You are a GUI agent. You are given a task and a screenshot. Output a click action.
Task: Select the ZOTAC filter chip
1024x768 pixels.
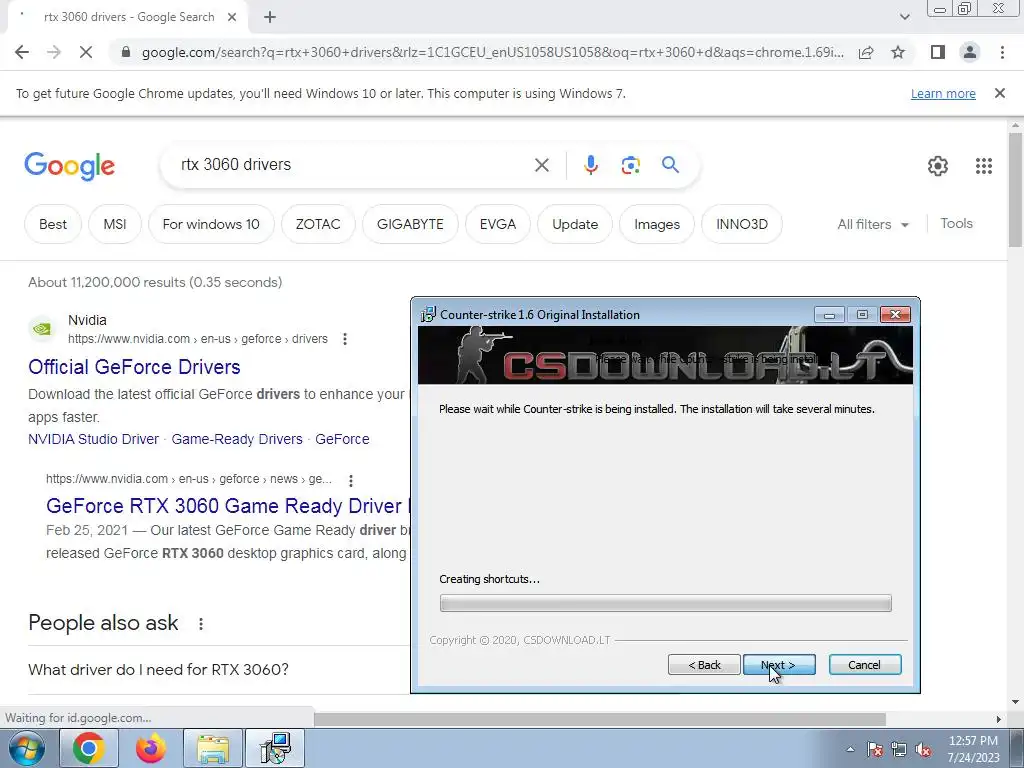(318, 224)
